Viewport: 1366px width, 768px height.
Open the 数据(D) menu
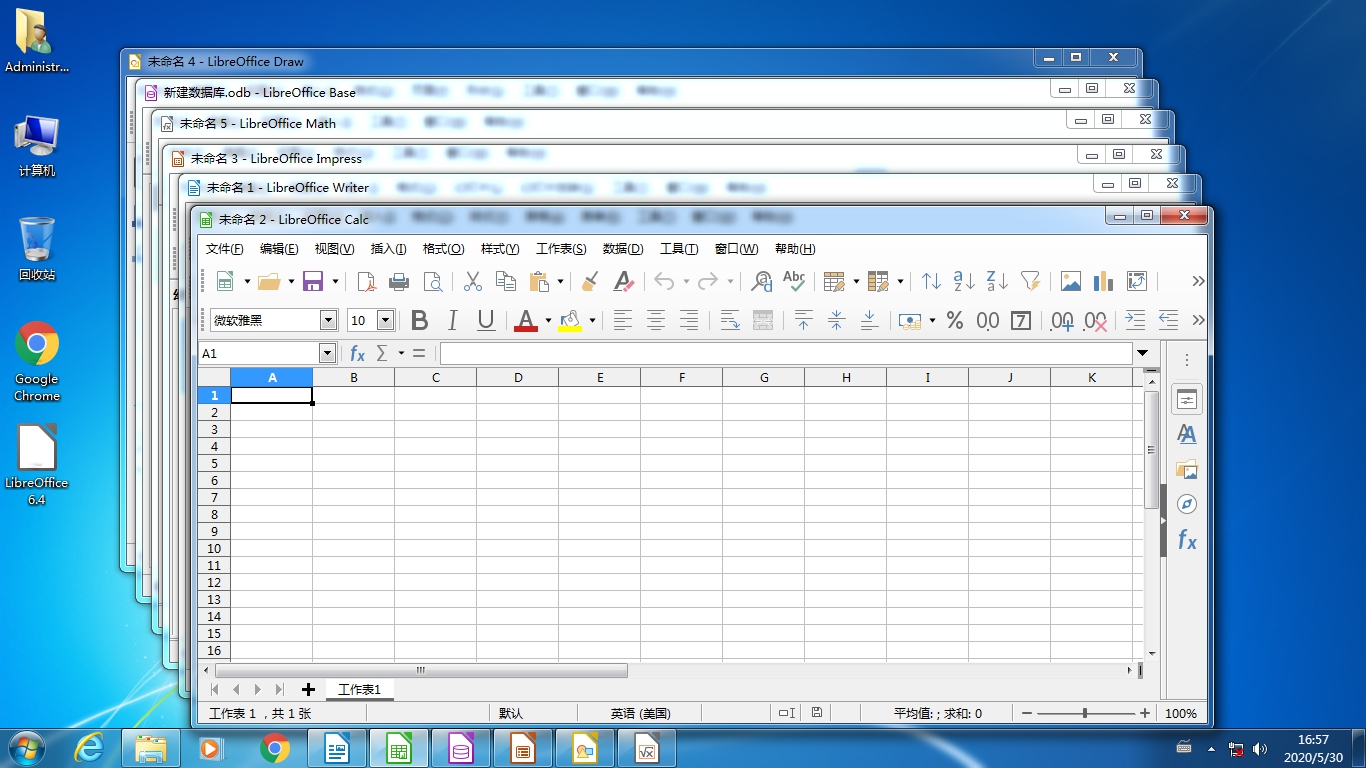(x=622, y=249)
